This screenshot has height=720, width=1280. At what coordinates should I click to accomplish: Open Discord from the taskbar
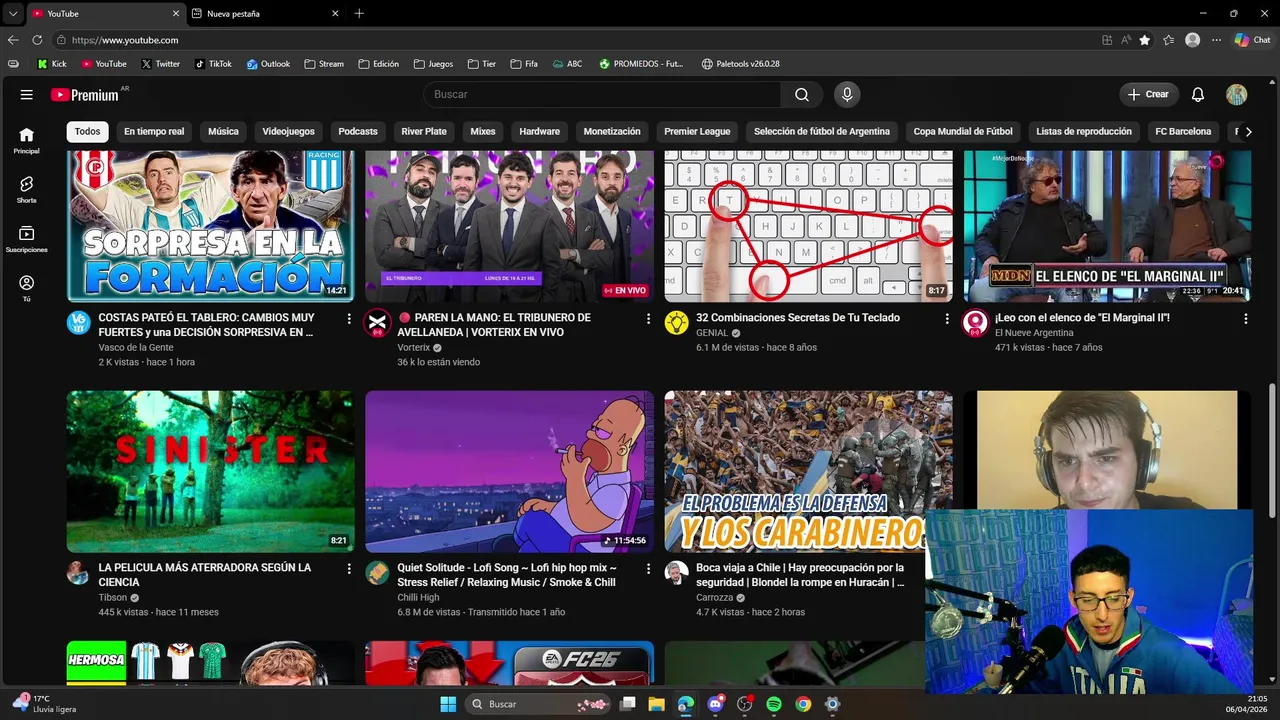pos(715,704)
